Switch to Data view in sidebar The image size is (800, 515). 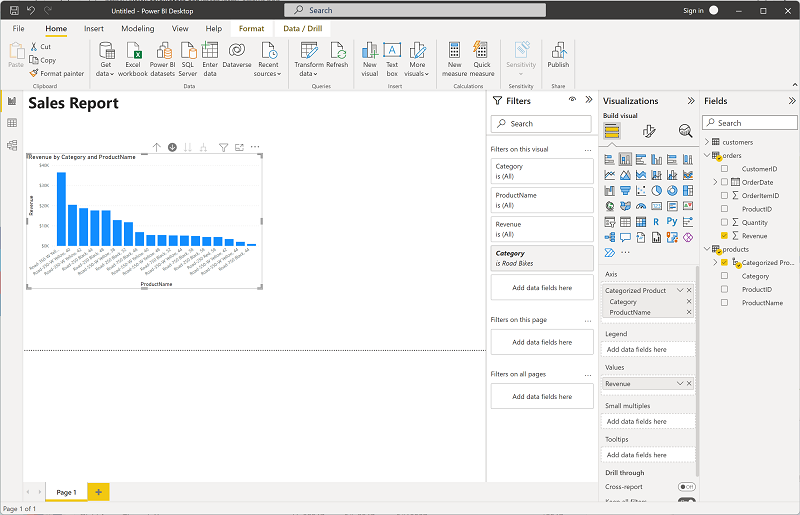pyautogui.click(x=12, y=123)
